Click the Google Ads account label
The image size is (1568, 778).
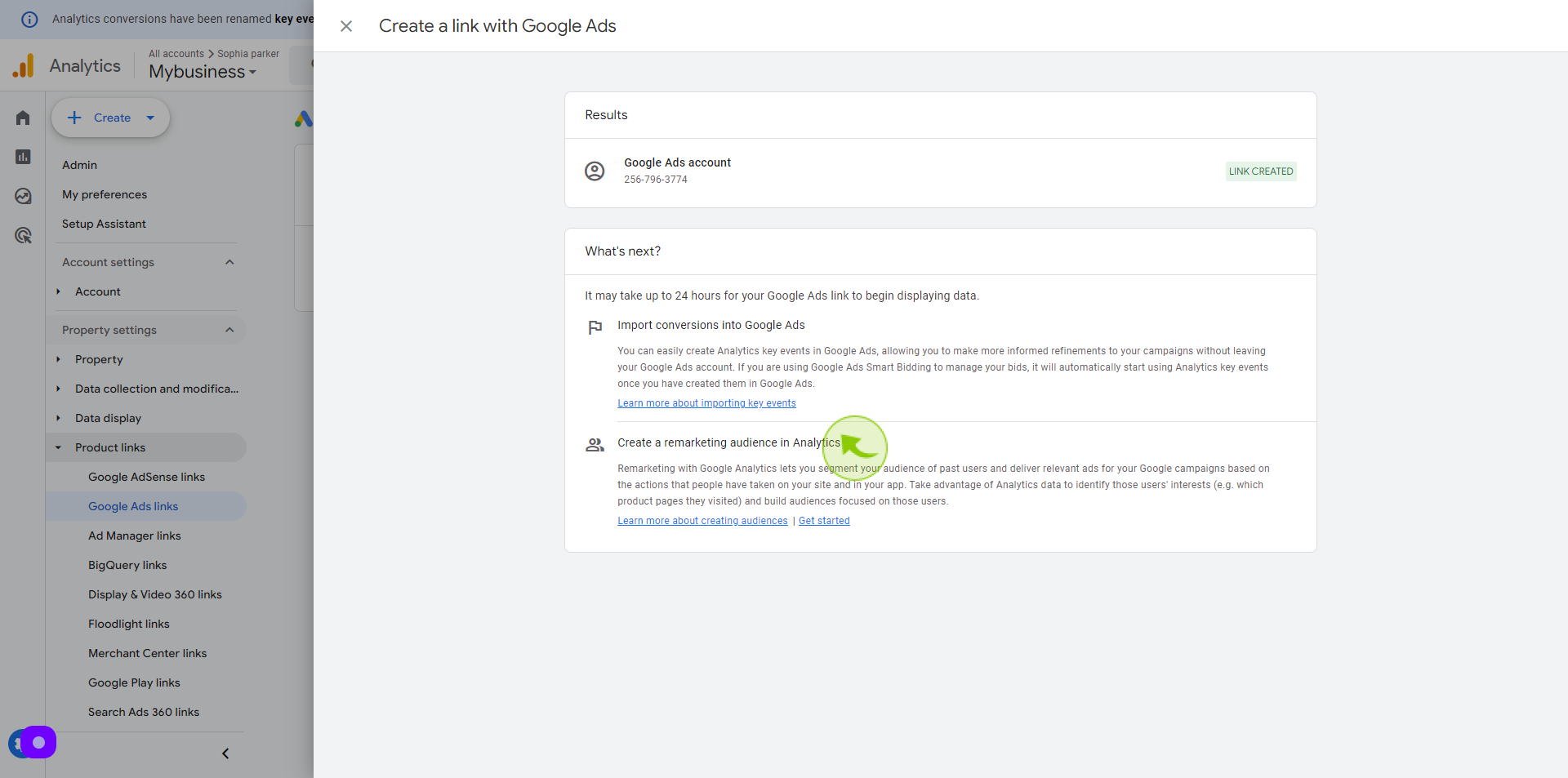tap(678, 162)
